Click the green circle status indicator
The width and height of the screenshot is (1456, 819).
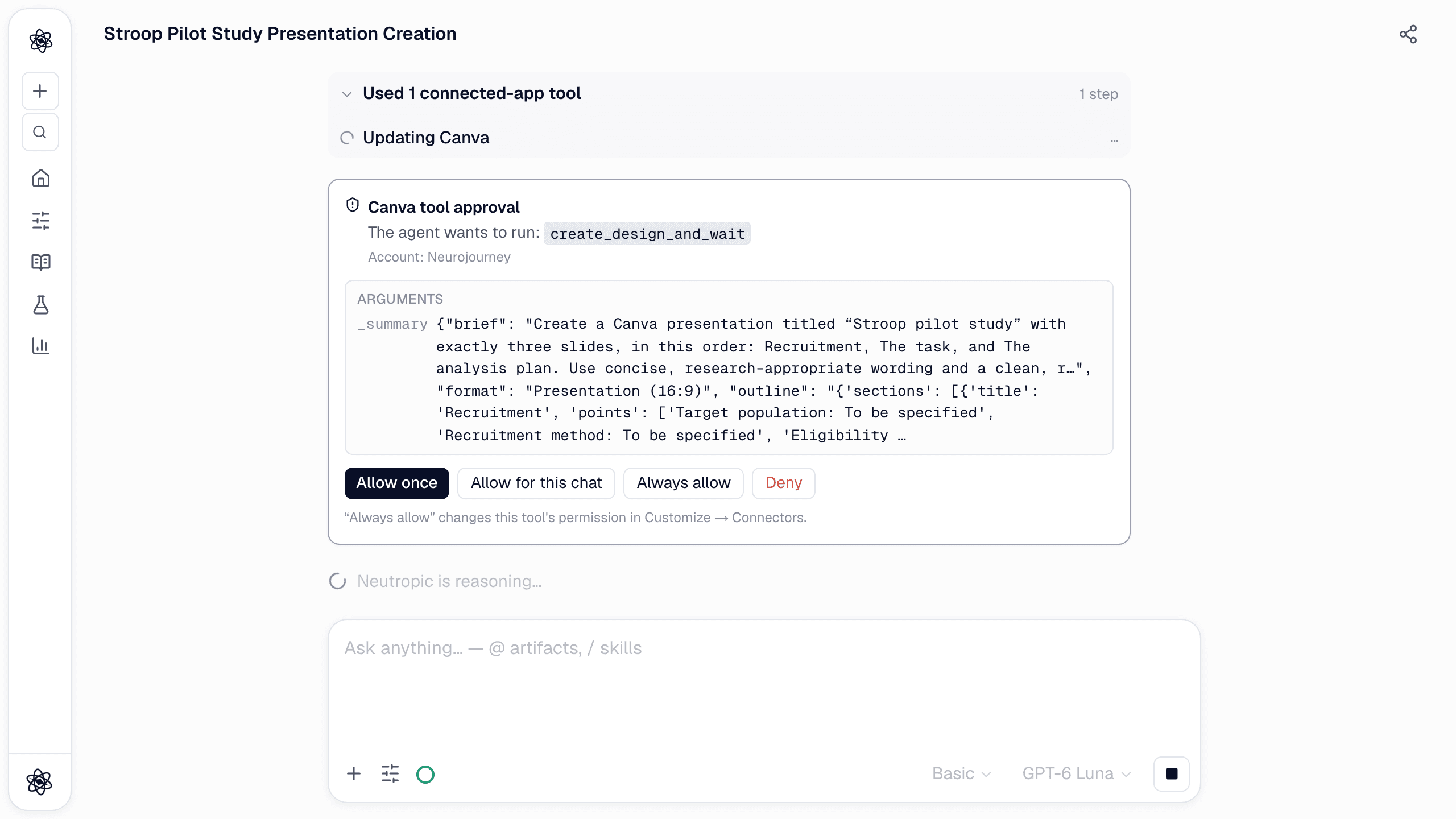[x=425, y=775]
